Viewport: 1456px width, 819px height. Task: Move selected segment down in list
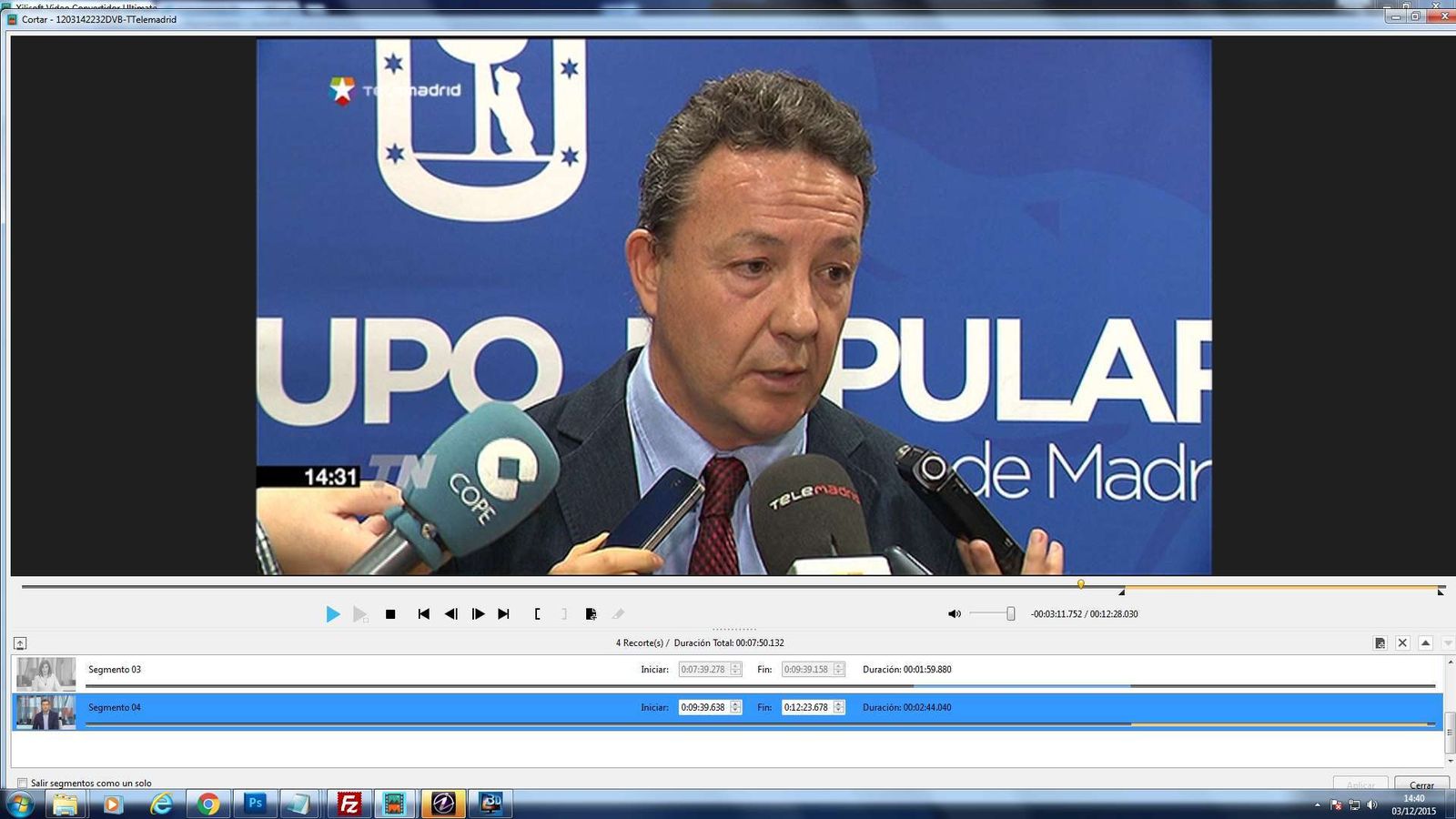pyautogui.click(x=1448, y=643)
